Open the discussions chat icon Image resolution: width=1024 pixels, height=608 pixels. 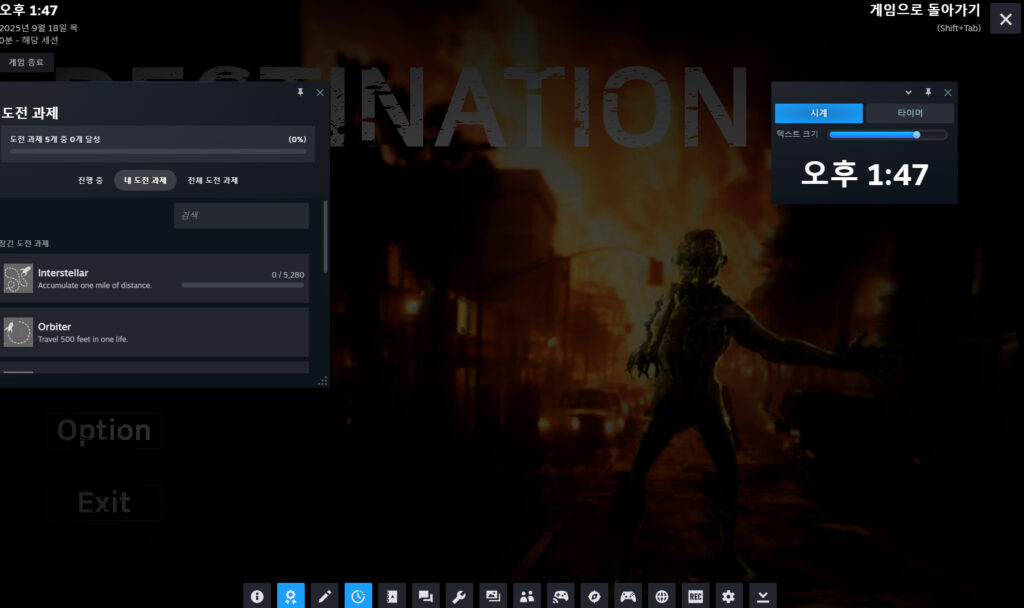(425, 596)
